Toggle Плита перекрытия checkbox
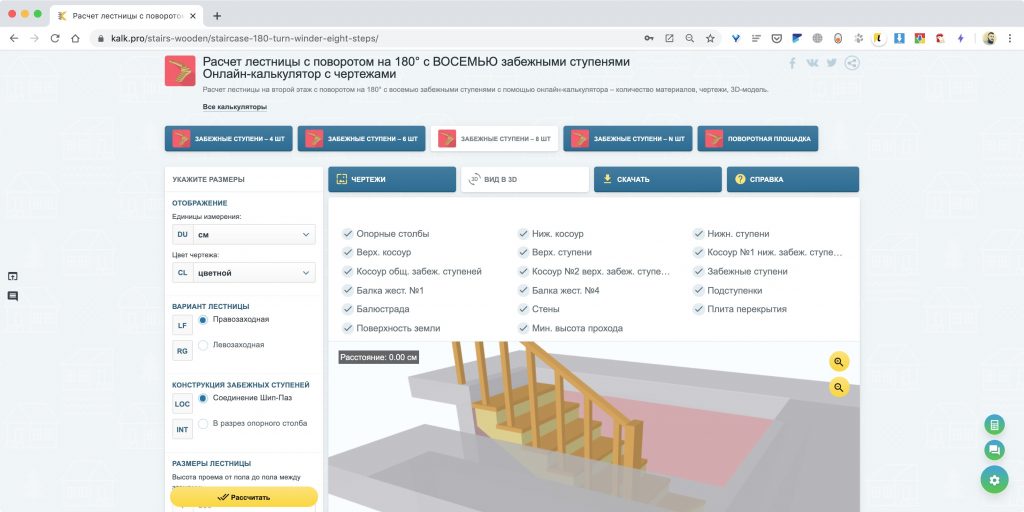 [699, 309]
